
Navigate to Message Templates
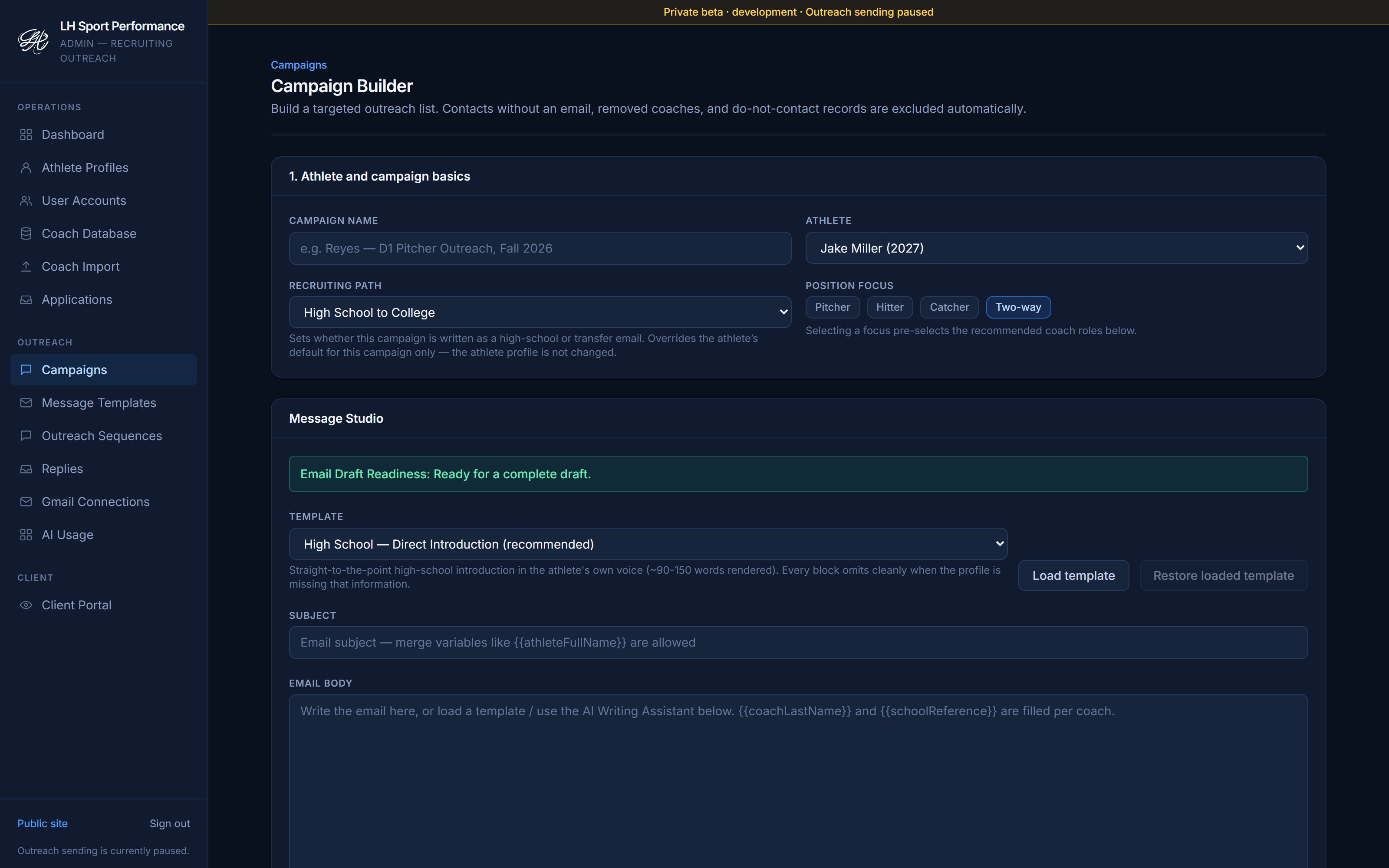pos(103,403)
